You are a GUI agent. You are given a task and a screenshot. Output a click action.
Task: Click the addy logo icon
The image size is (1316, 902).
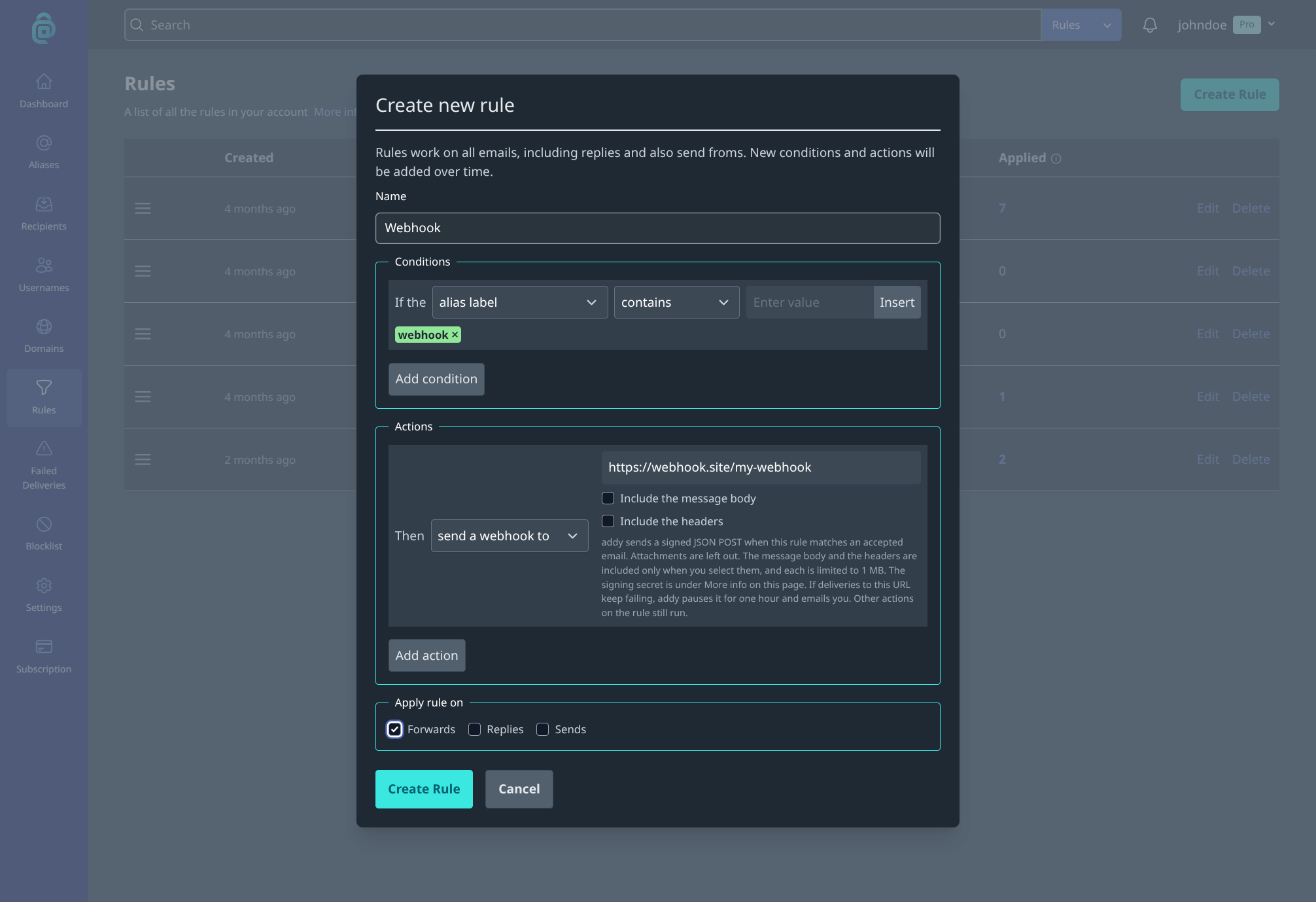click(x=44, y=28)
